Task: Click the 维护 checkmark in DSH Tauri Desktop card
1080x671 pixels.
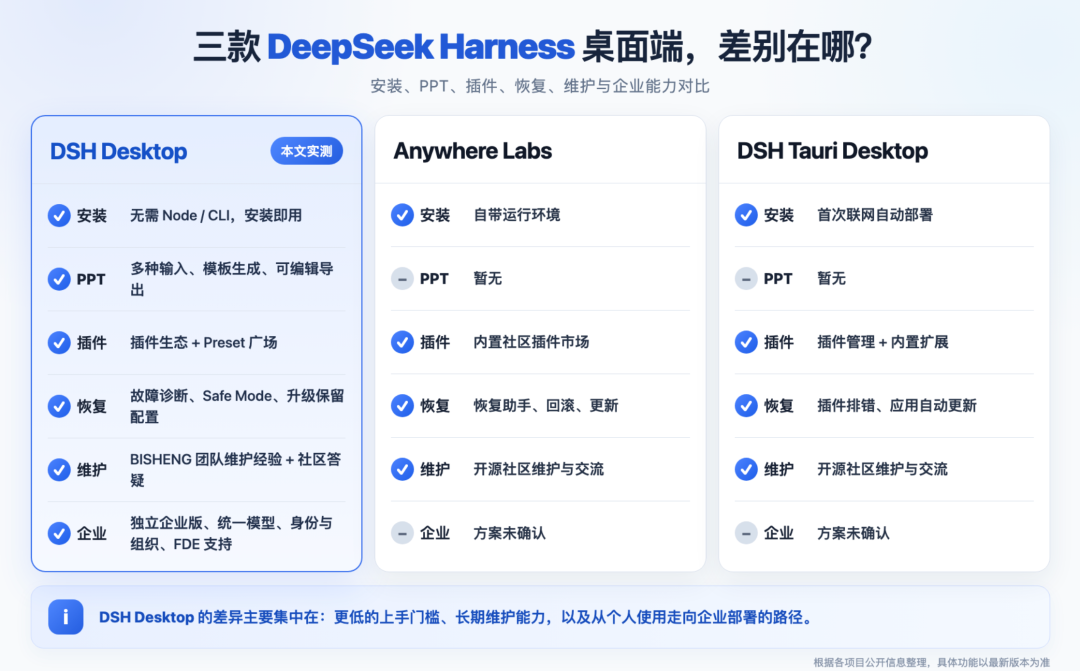Action: pyautogui.click(x=746, y=469)
